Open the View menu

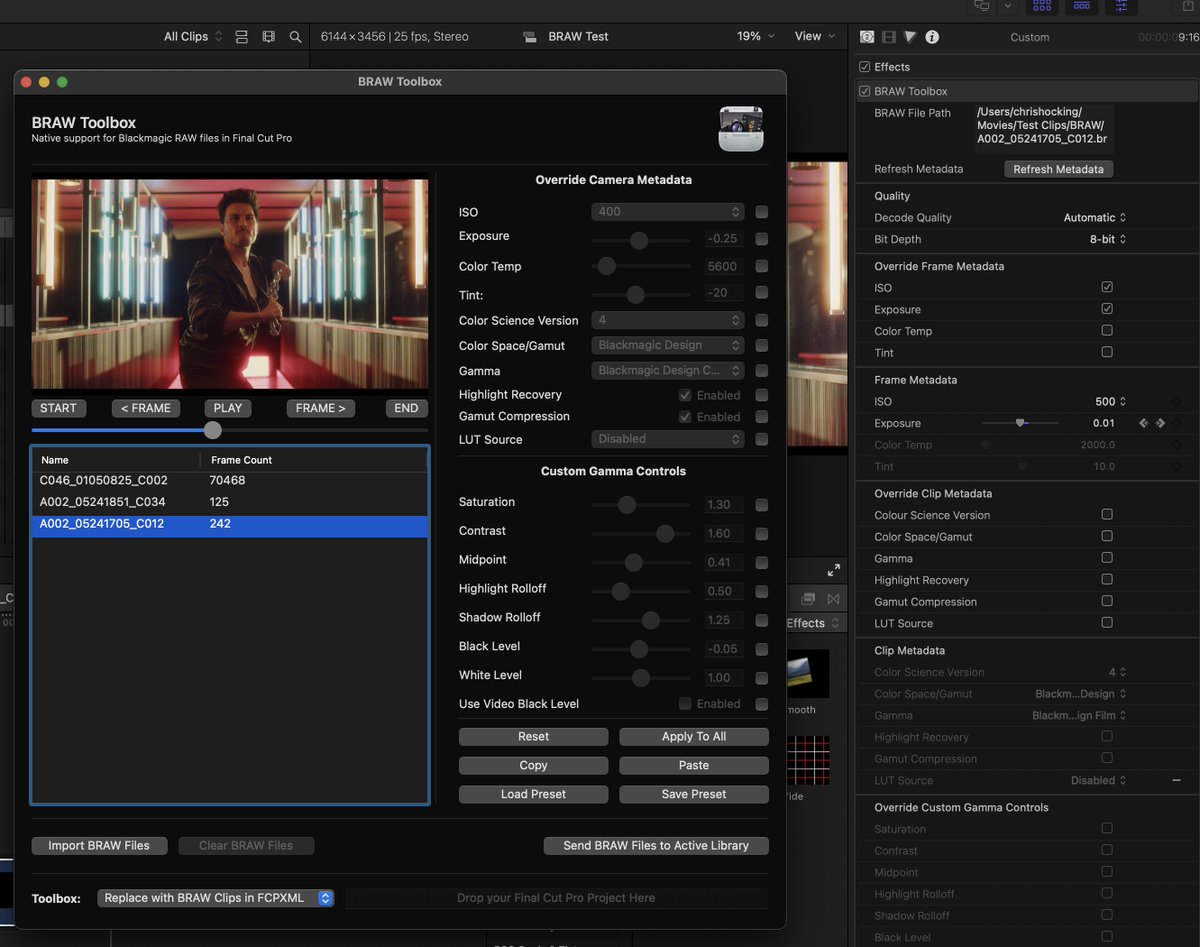[814, 36]
